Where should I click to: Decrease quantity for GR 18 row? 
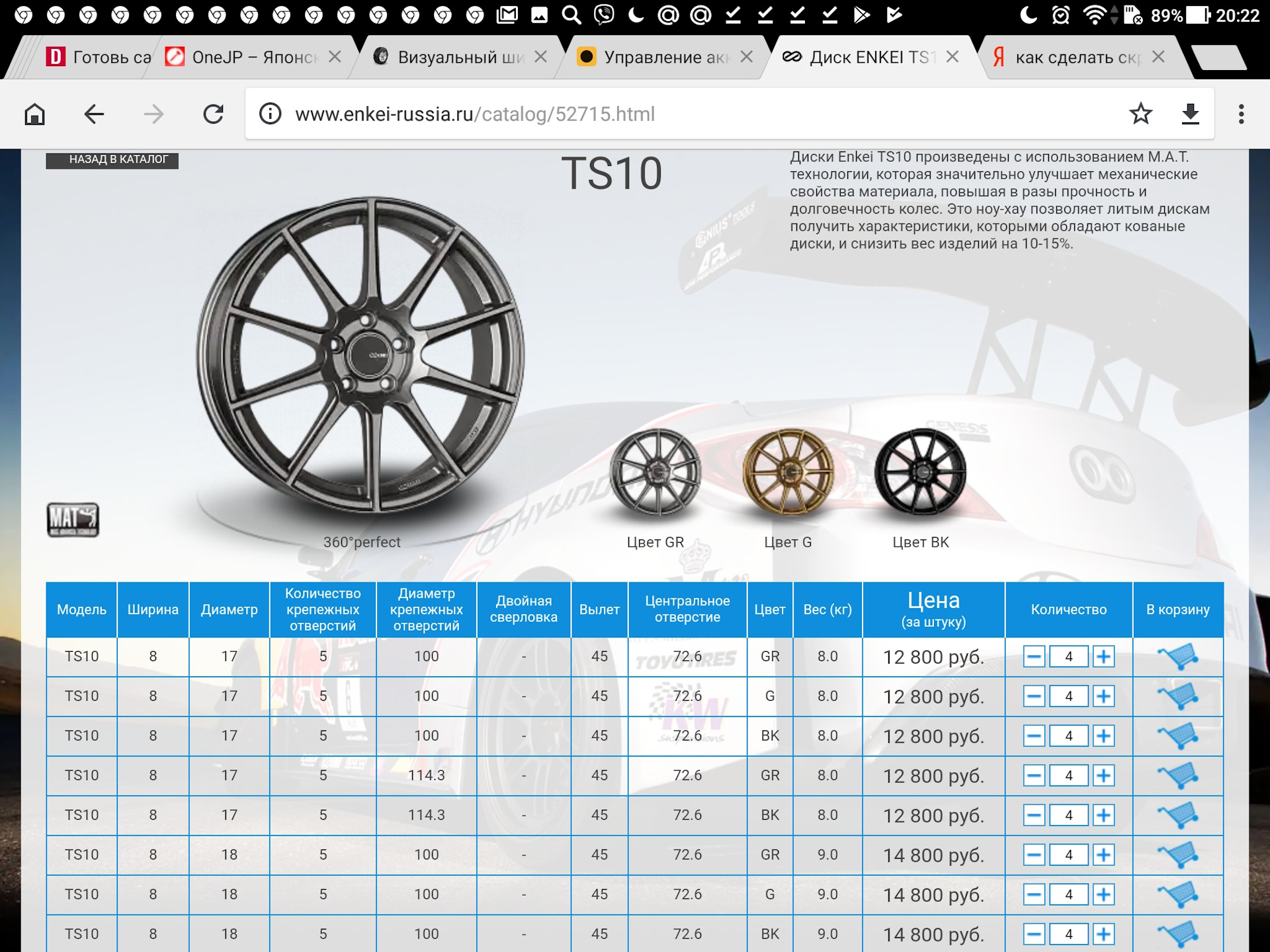(x=1034, y=855)
